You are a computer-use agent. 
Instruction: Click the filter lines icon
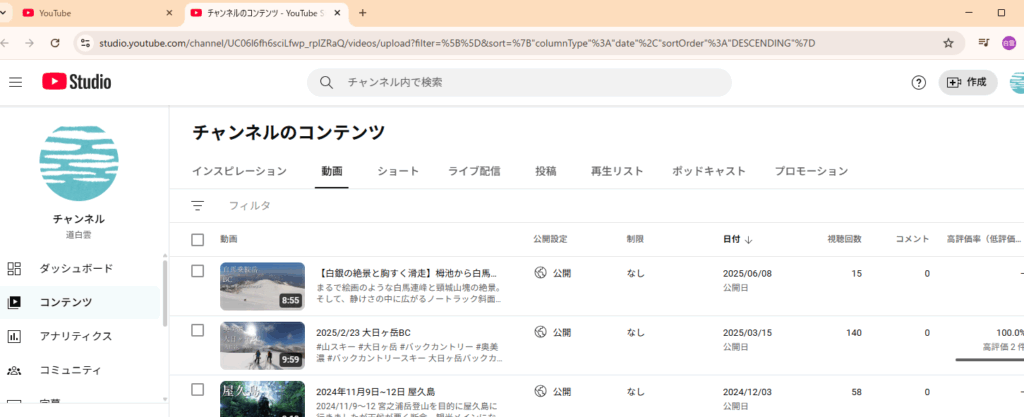[x=198, y=205]
